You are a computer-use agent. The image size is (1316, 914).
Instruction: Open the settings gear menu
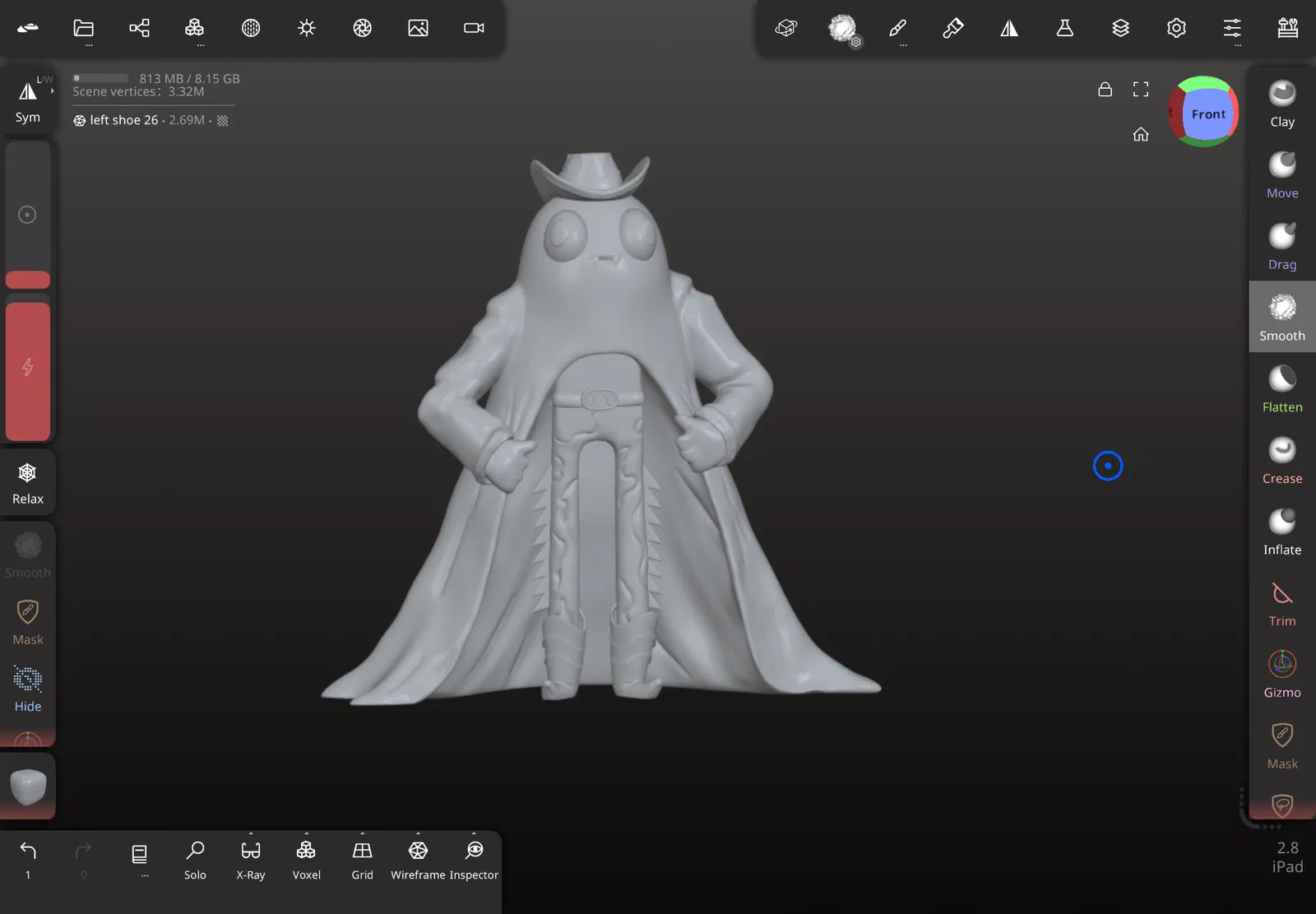[1177, 28]
